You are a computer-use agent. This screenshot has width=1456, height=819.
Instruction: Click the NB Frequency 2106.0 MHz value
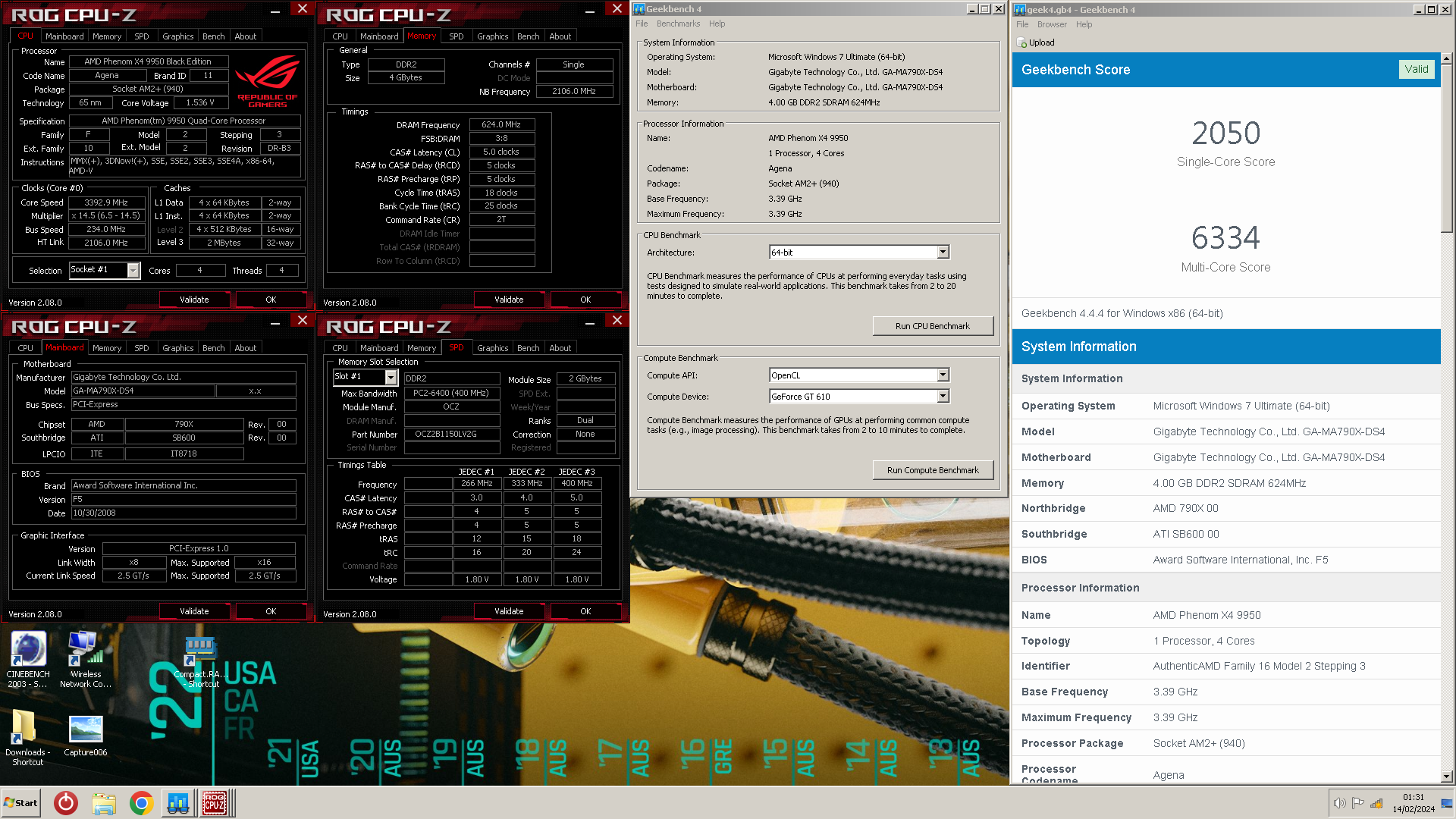(x=574, y=91)
